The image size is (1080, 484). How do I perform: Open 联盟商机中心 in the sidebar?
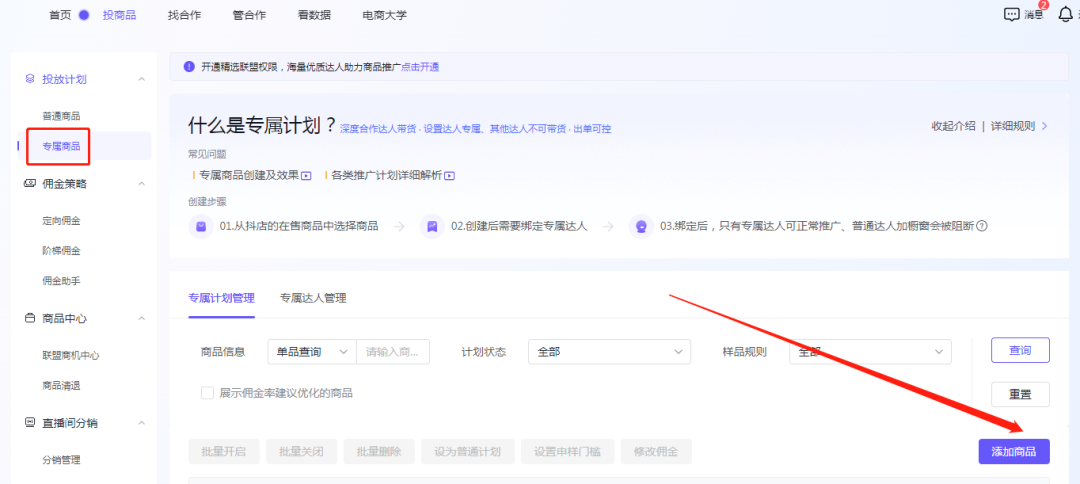(x=71, y=356)
